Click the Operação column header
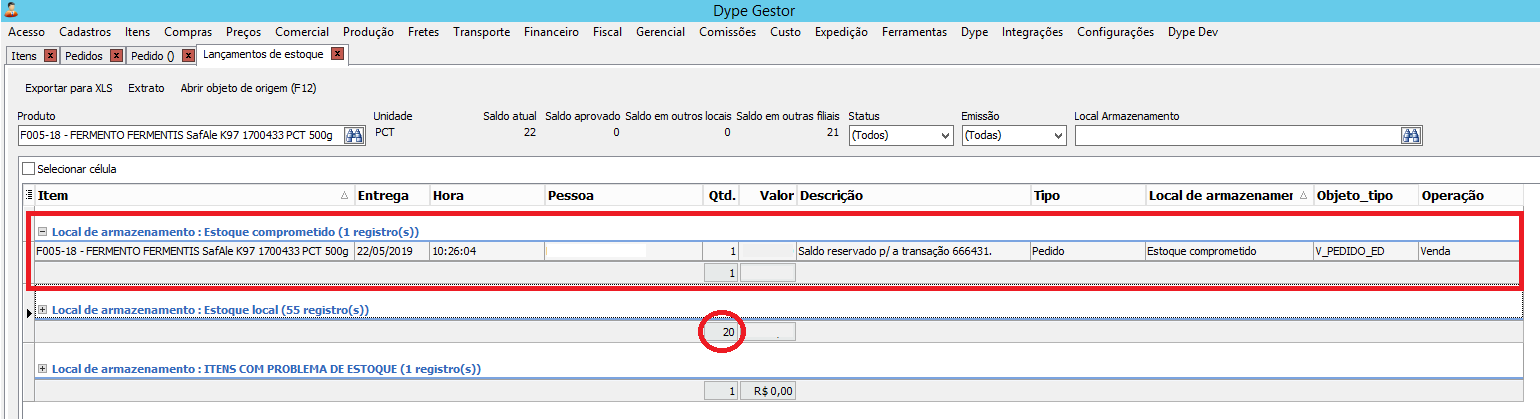 click(x=1470, y=195)
